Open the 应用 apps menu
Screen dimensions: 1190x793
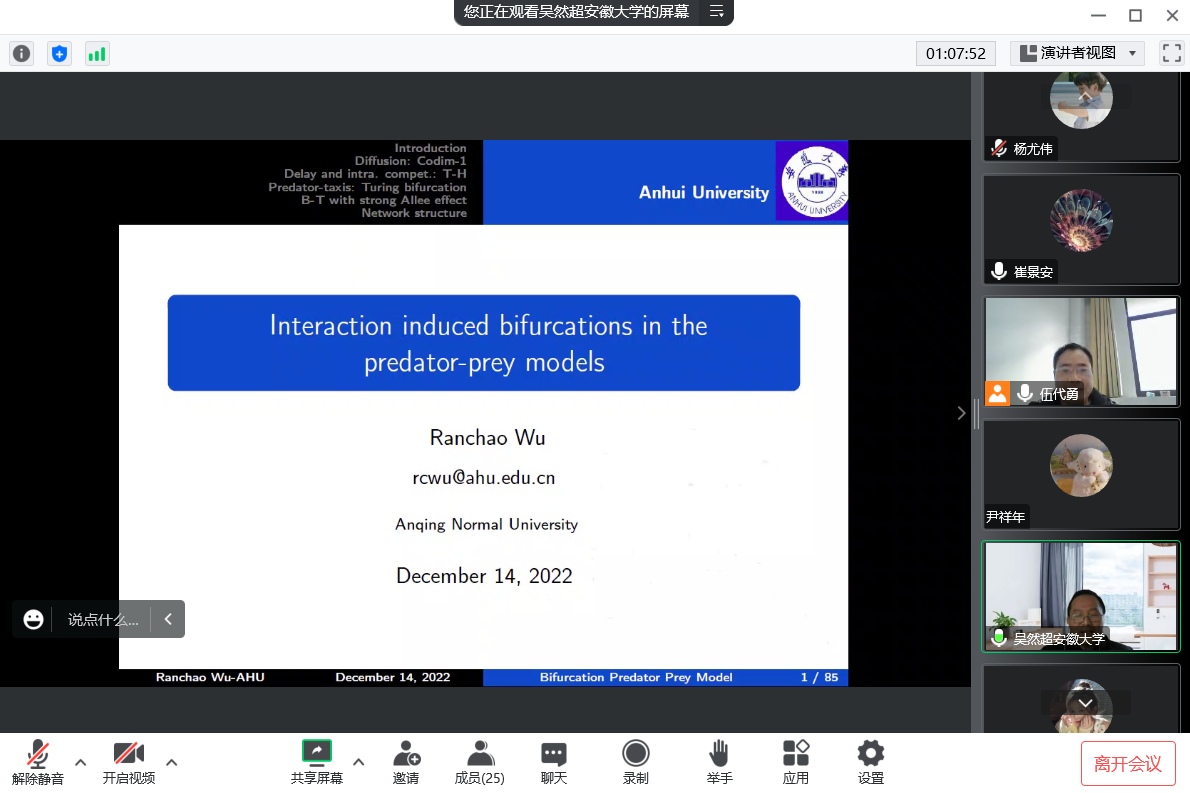click(796, 762)
